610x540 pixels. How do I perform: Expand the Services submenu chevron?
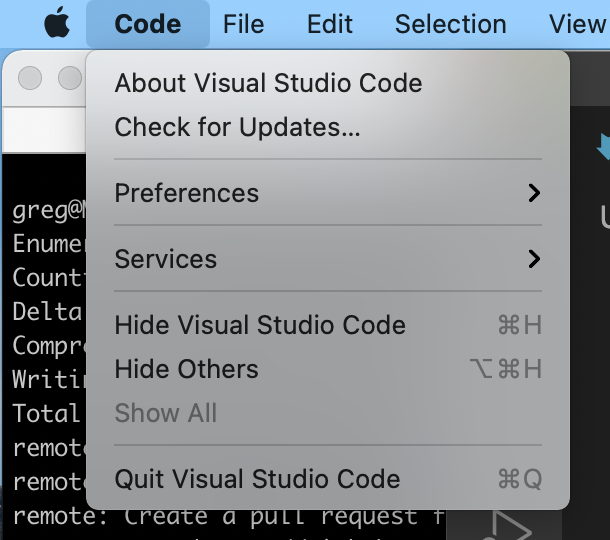534,259
